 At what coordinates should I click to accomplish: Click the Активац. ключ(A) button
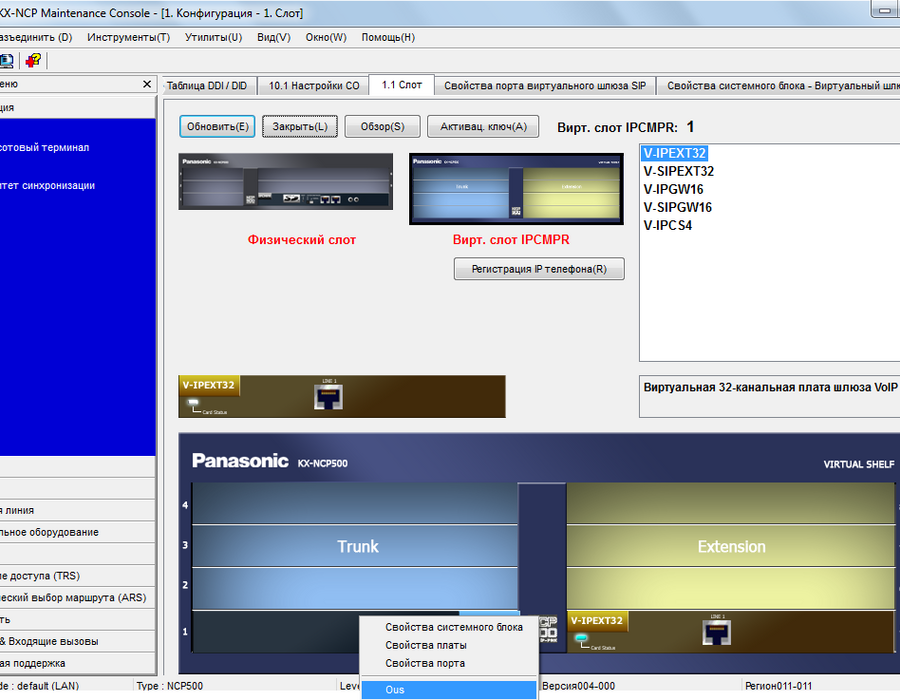click(483, 126)
